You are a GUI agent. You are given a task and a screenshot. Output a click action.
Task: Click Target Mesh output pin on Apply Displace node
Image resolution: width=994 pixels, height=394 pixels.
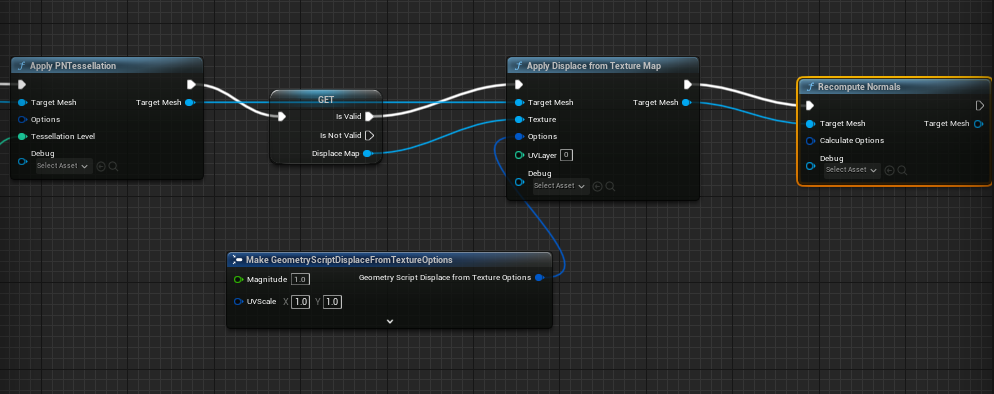click(686, 103)
